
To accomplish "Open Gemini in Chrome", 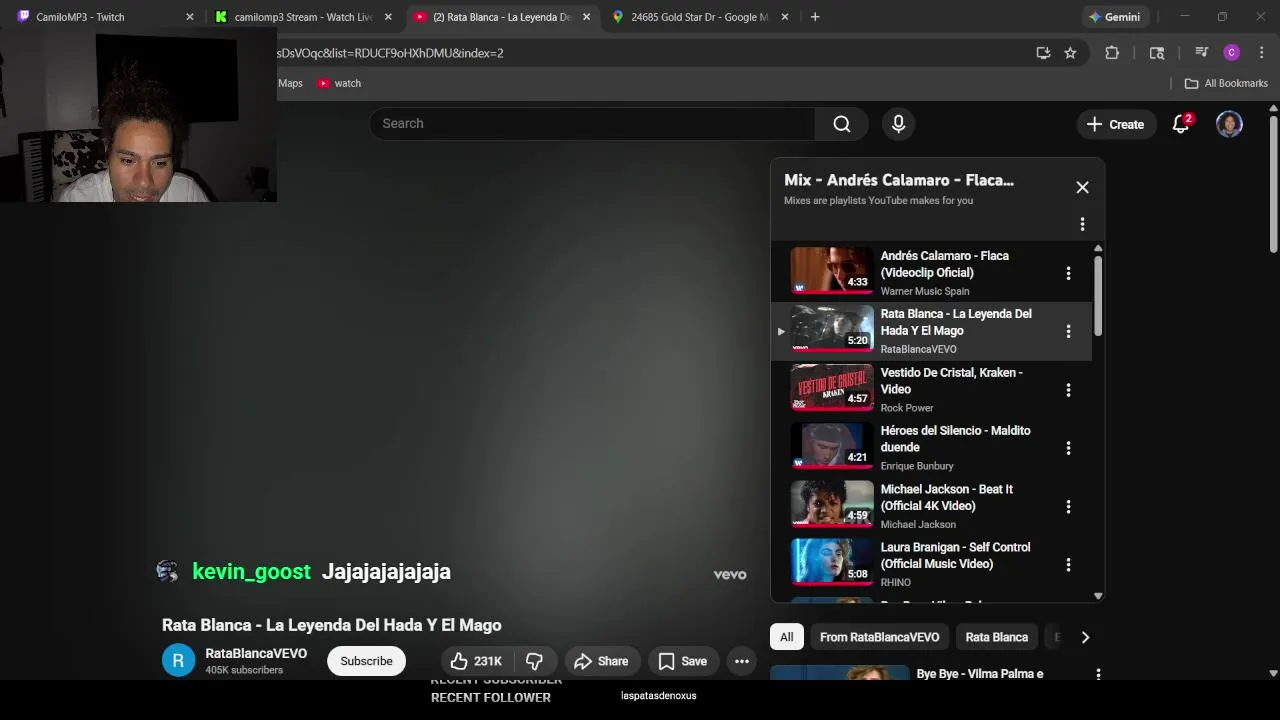I will 1115,17.
